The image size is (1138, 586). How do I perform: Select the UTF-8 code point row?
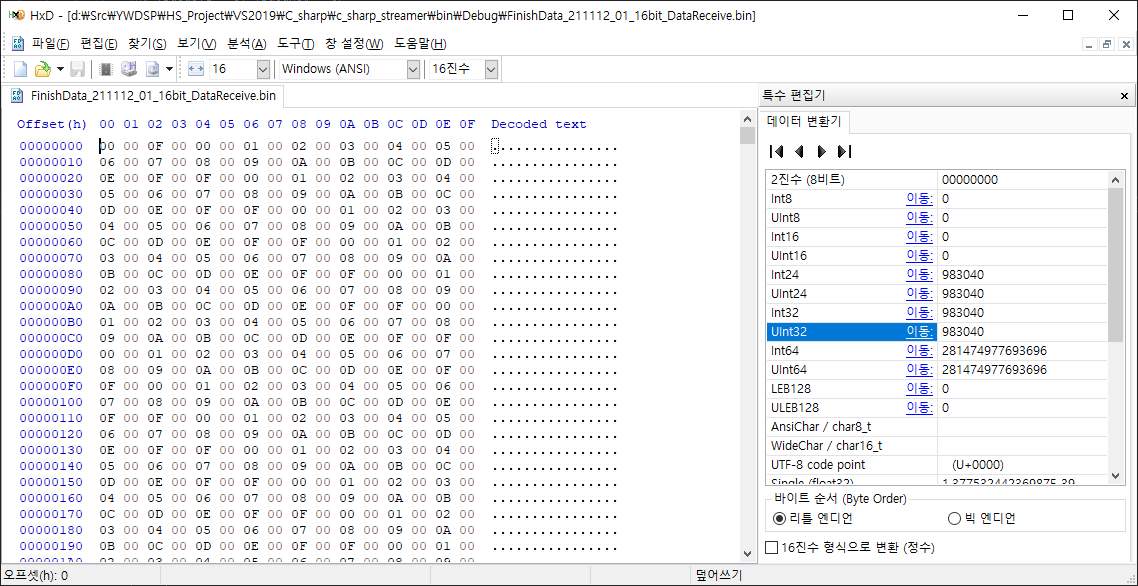(x=937, y=465)
